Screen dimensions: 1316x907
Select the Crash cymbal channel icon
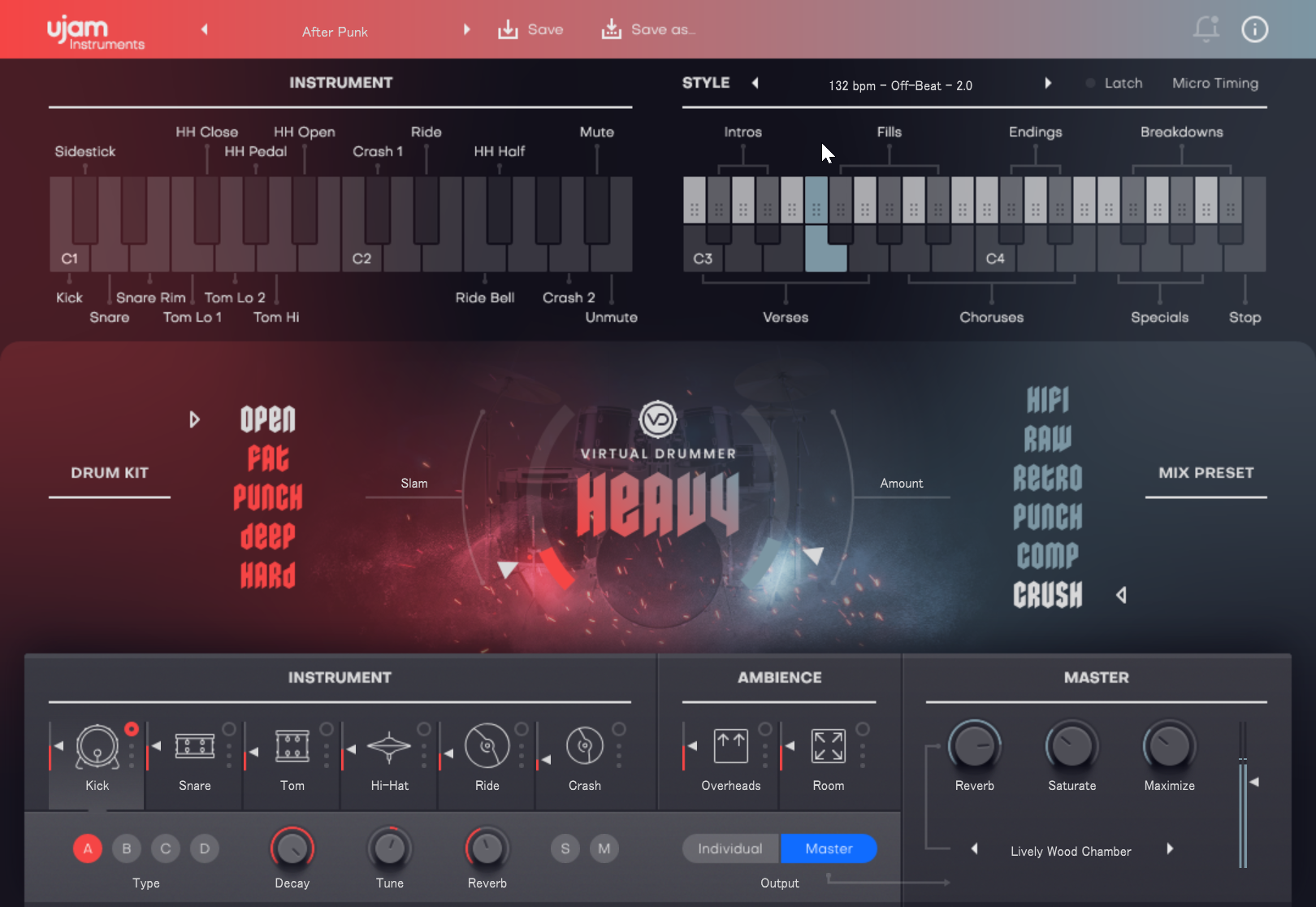585,746
